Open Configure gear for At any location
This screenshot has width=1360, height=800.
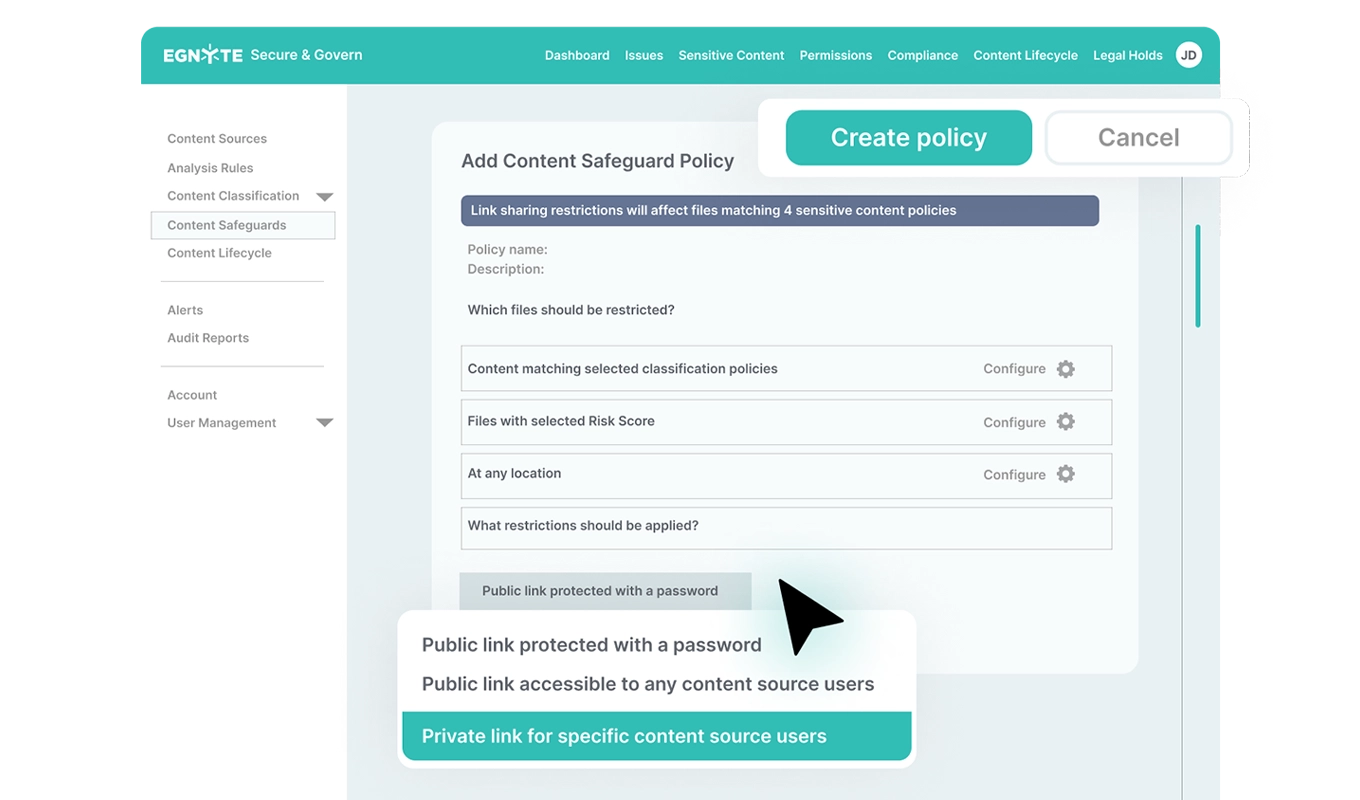pos(1065,475)
